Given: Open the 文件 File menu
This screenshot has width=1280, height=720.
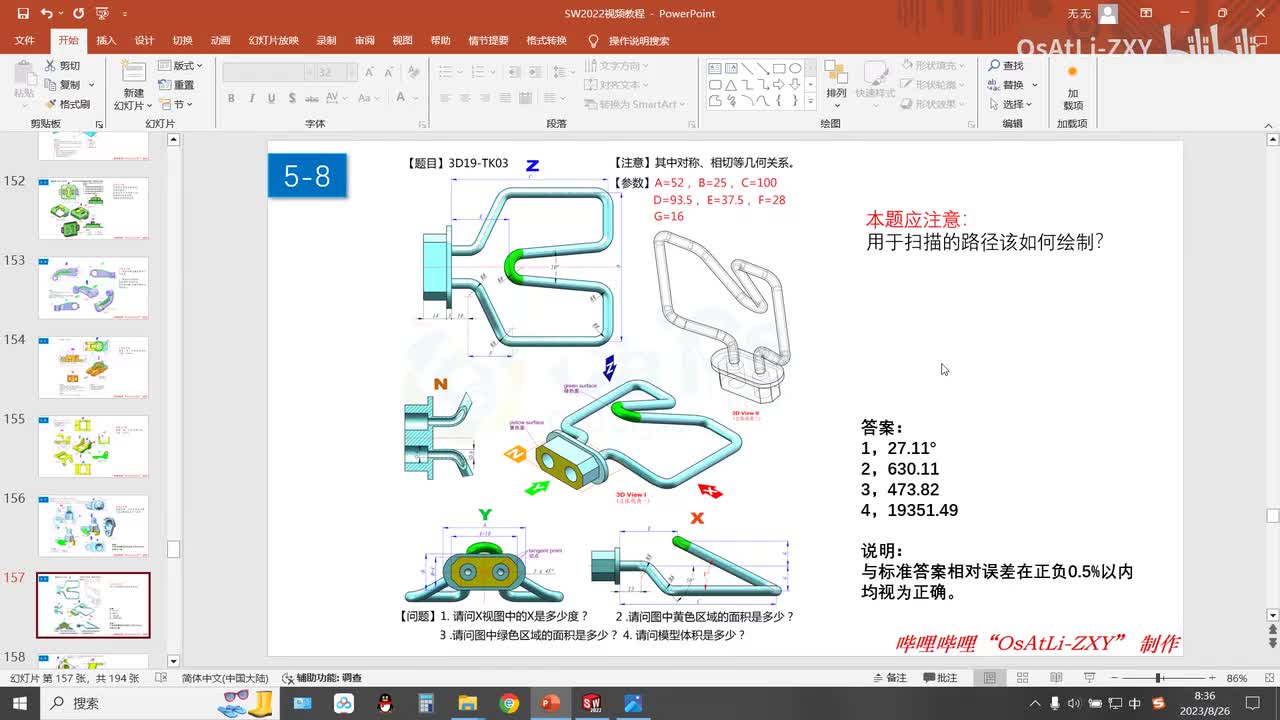Looking at the screenshot, I should click(25, 41).
